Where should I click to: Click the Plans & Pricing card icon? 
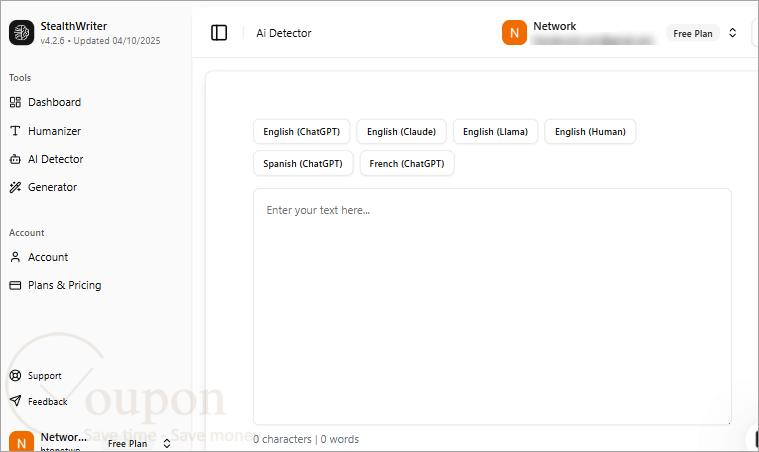point(15,285)
